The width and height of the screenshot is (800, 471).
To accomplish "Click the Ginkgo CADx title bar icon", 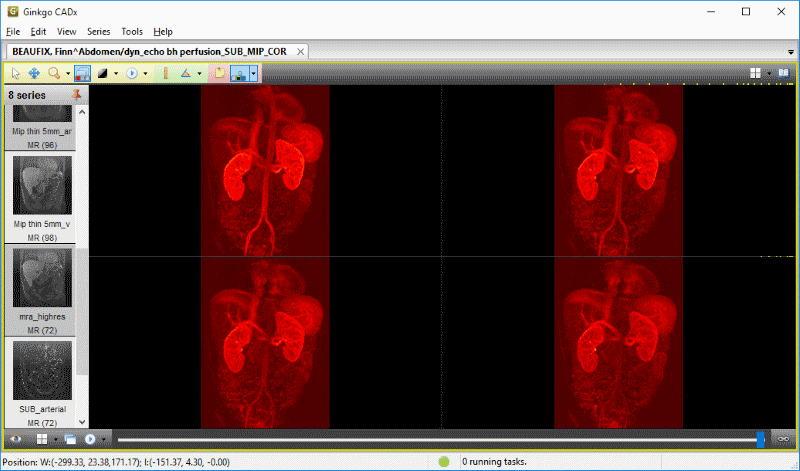I will (x=13, y=11).
